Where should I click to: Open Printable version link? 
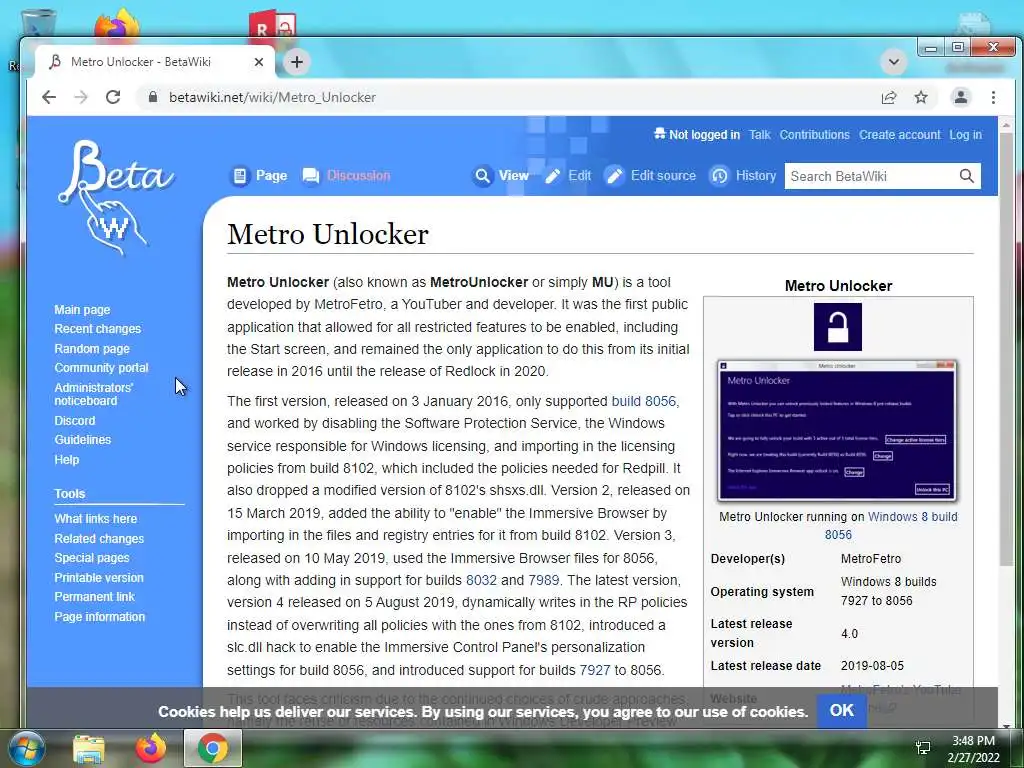point(99,577)
